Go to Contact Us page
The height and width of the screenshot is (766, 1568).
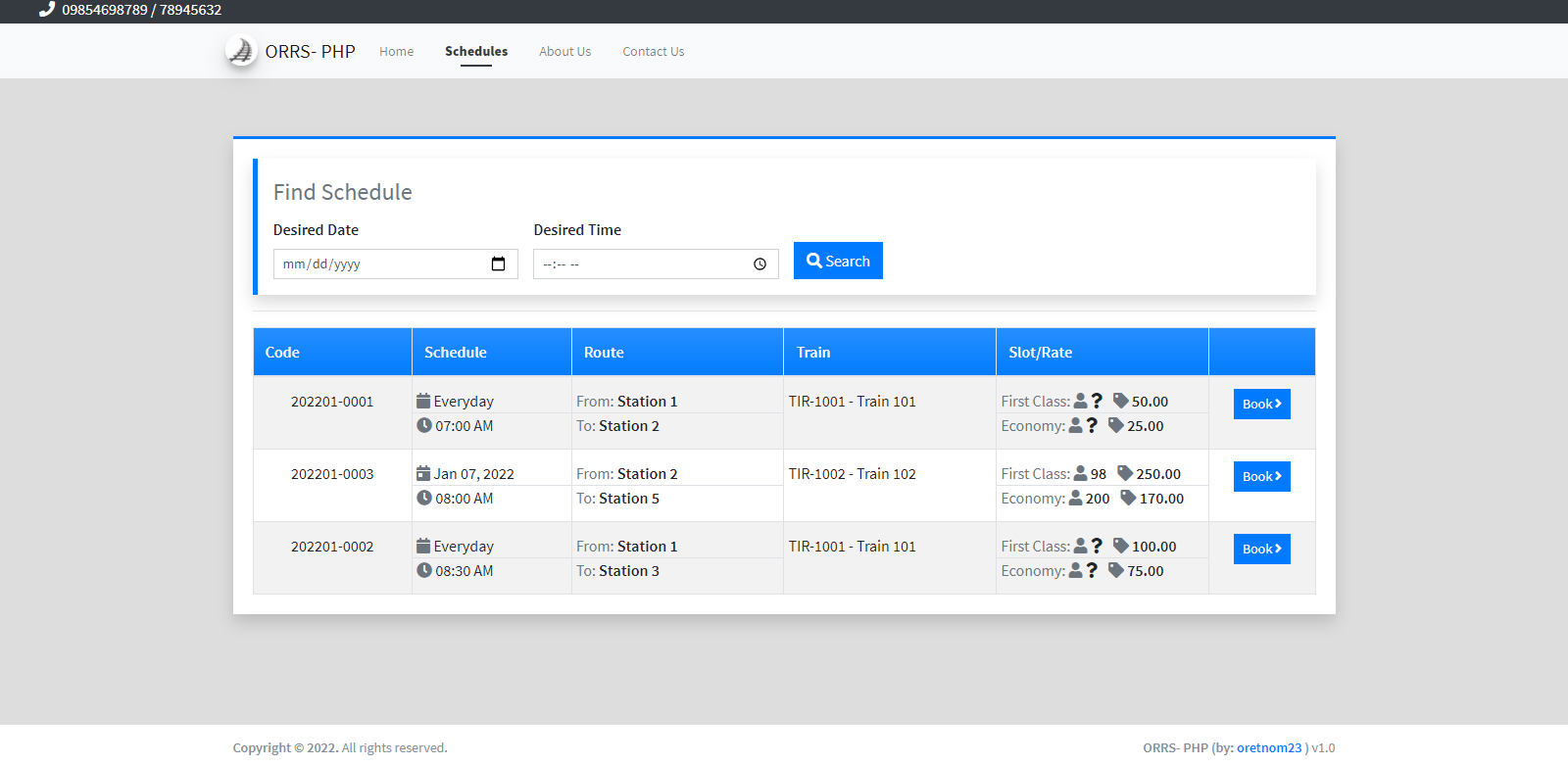click(654, 51)
